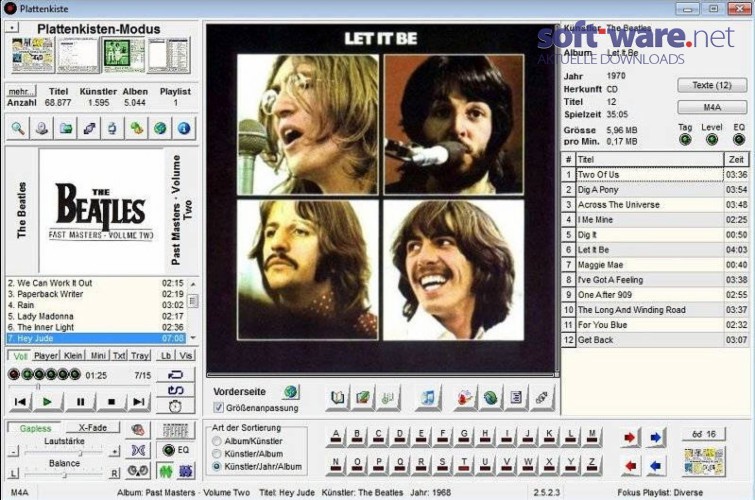The height and width of the screenshot is (500, 755).
Task: Switch to the Mini view tab
Action: [98, 356]
